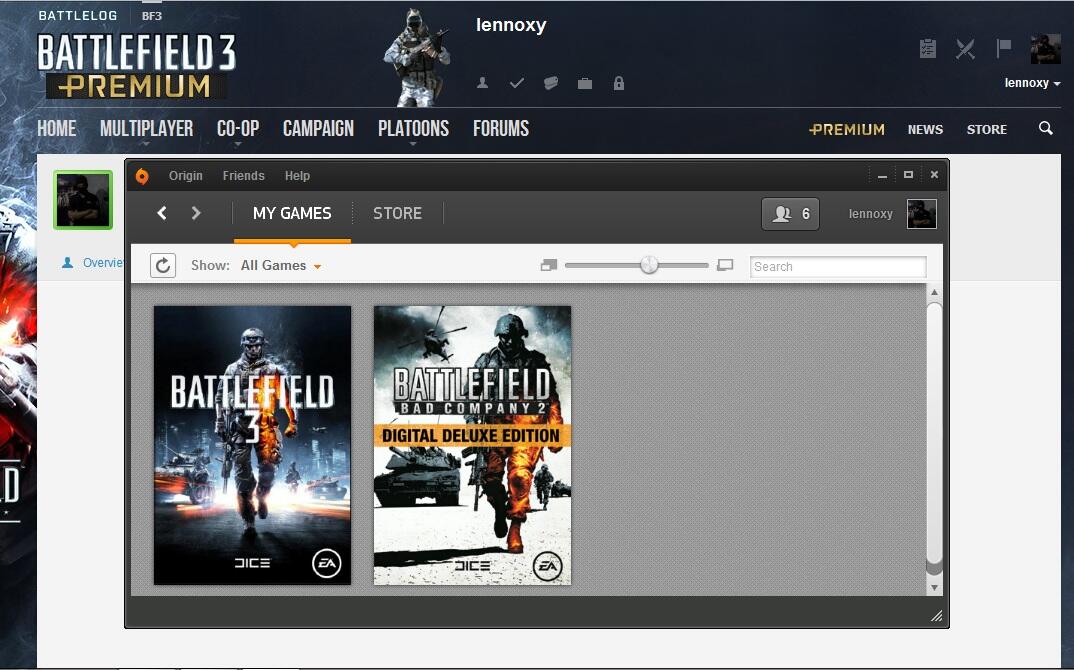Click the Battlefield 3 Premium logo
The image size is (1074, 670).
[x=136, y=66]
